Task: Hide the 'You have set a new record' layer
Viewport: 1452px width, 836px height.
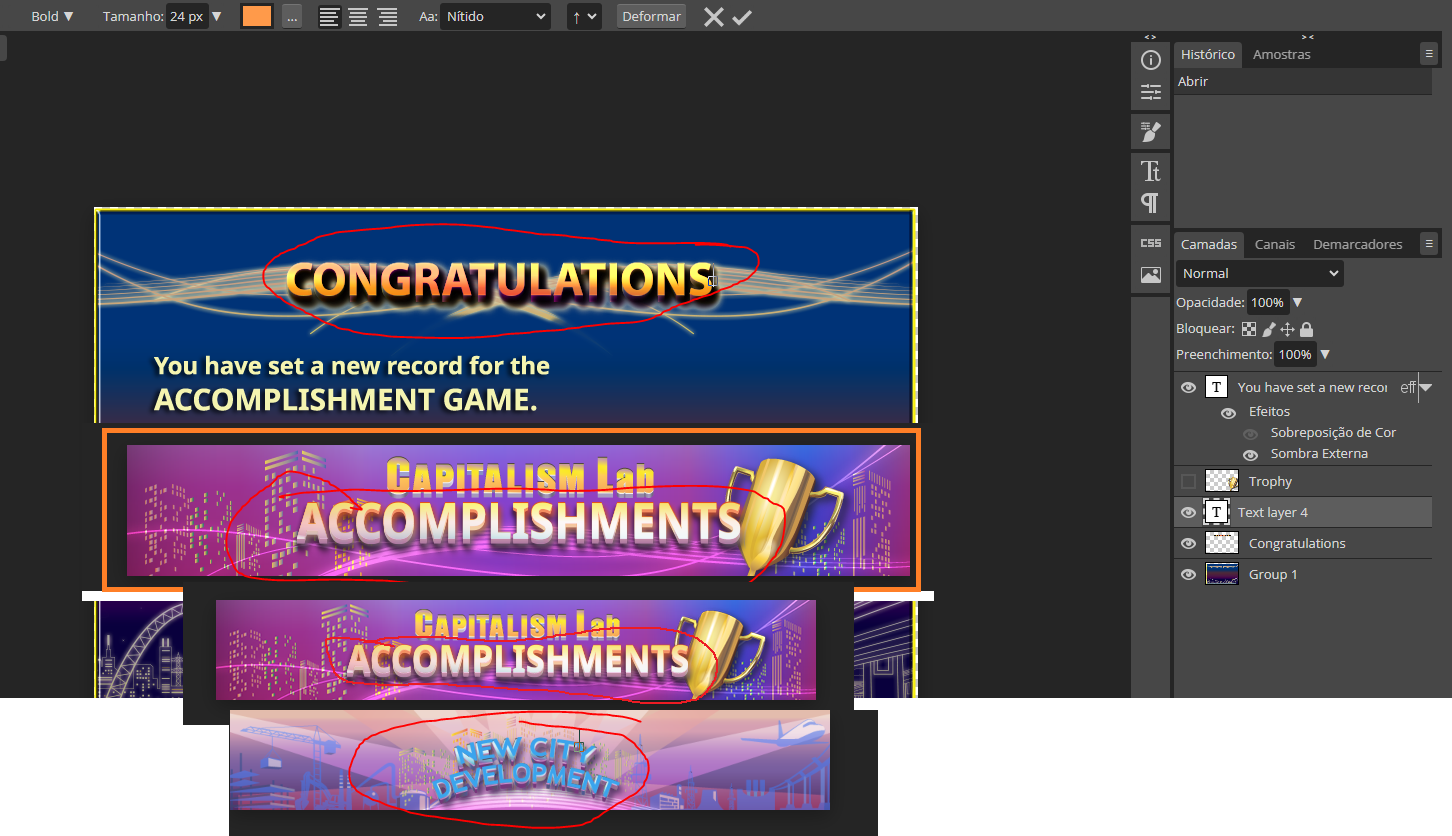Action: pyautogui.click(x=1188, y=387)
